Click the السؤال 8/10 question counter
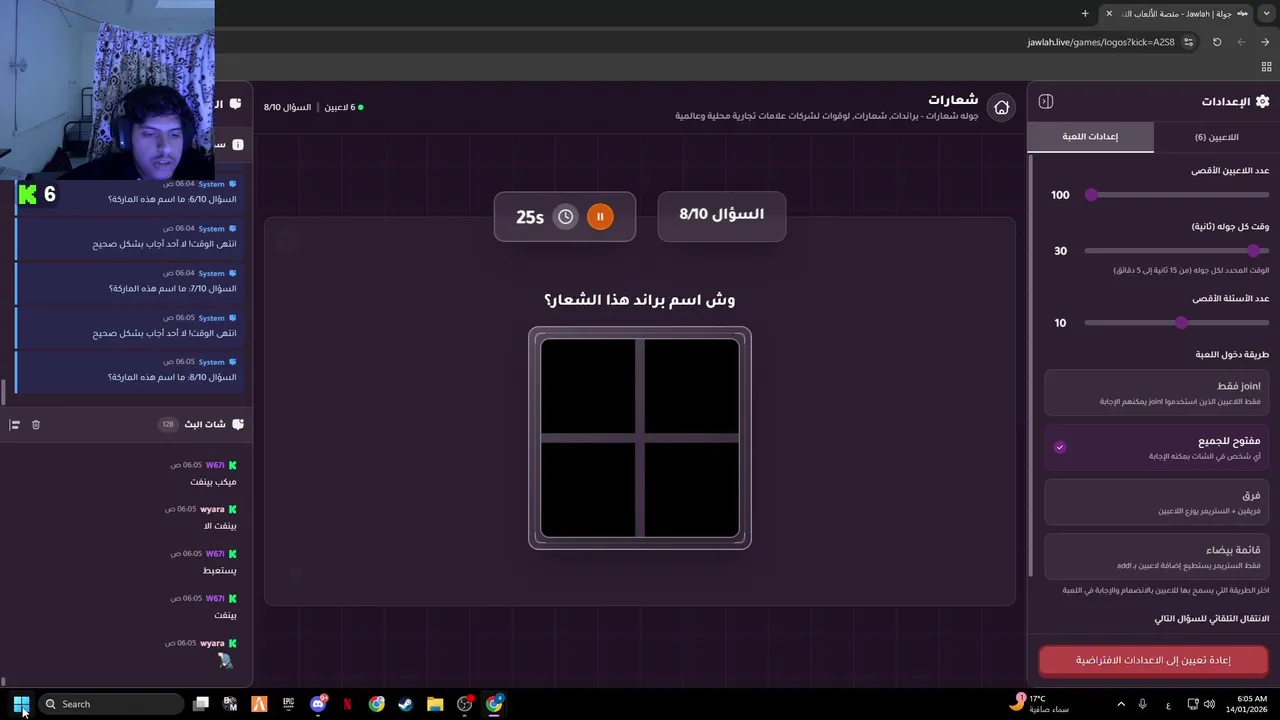 (x=722, y=215)
